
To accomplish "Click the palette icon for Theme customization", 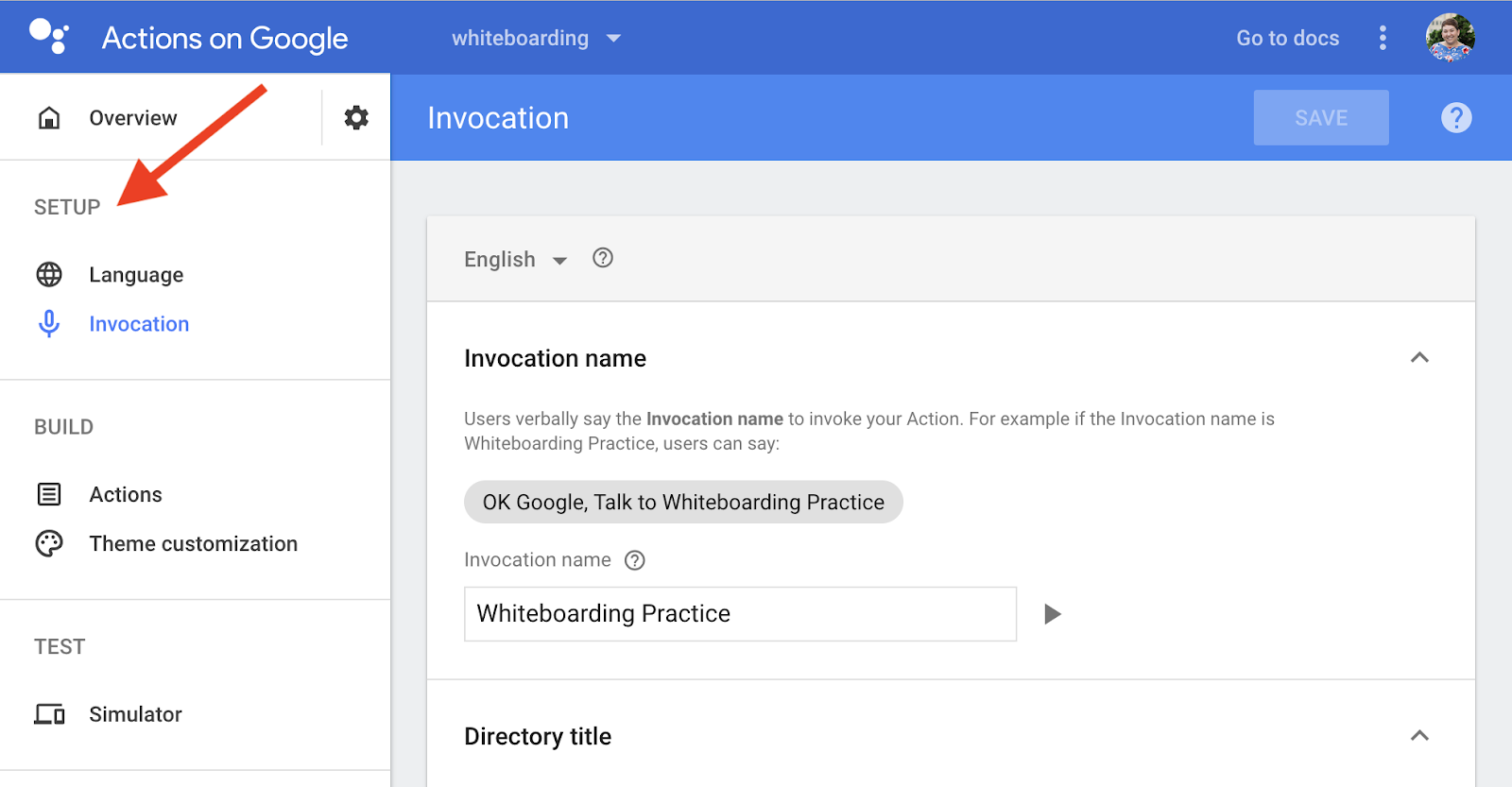I will coord(49,543).
